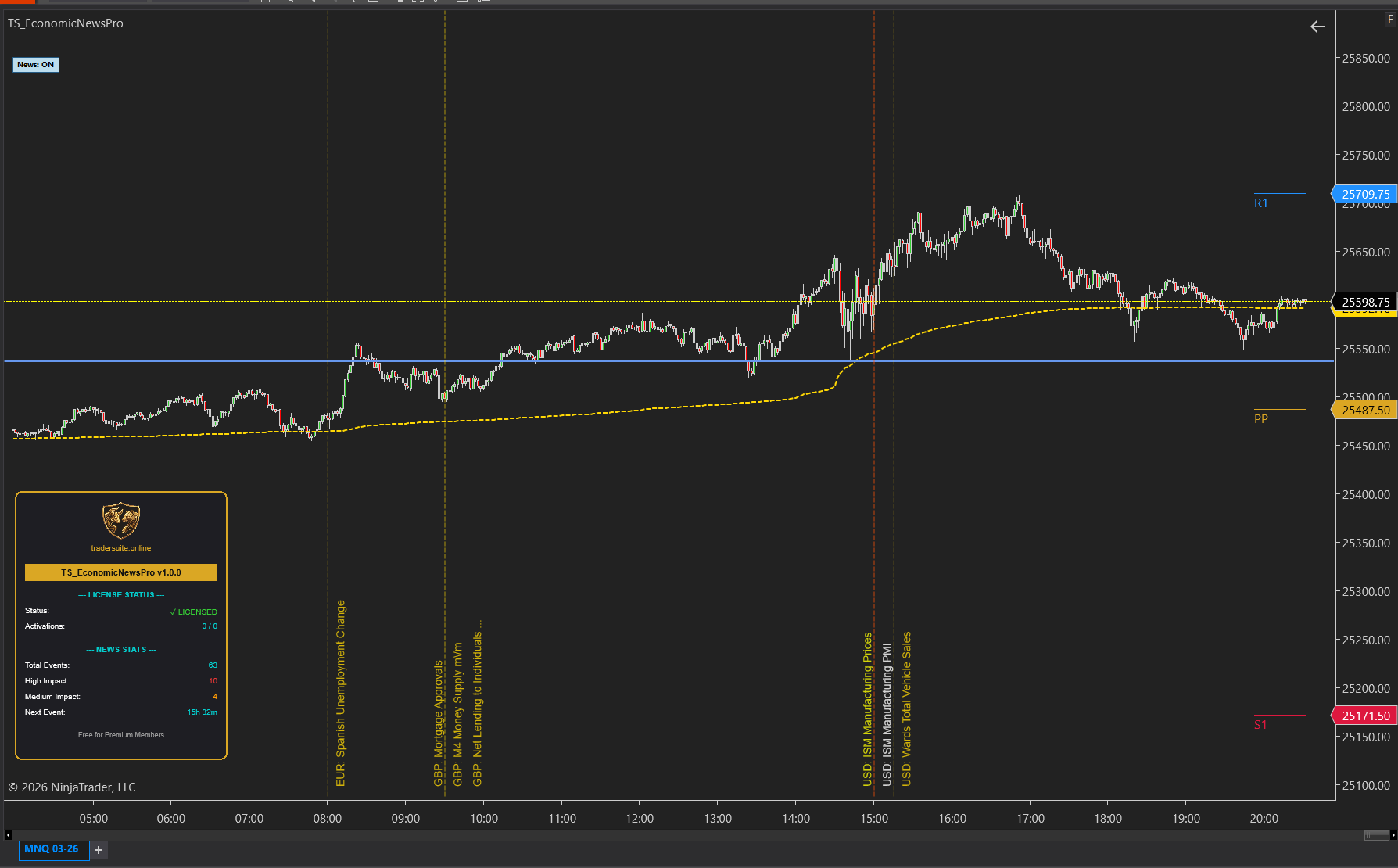Click the F fixed-scale button on price axis

coord(1390,20)
